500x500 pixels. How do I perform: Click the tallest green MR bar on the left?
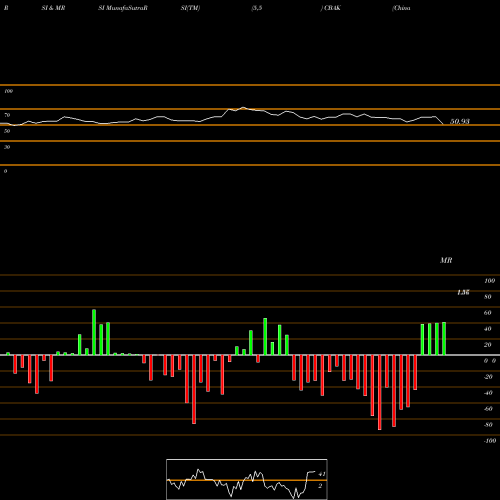click(x=94, y=332)
